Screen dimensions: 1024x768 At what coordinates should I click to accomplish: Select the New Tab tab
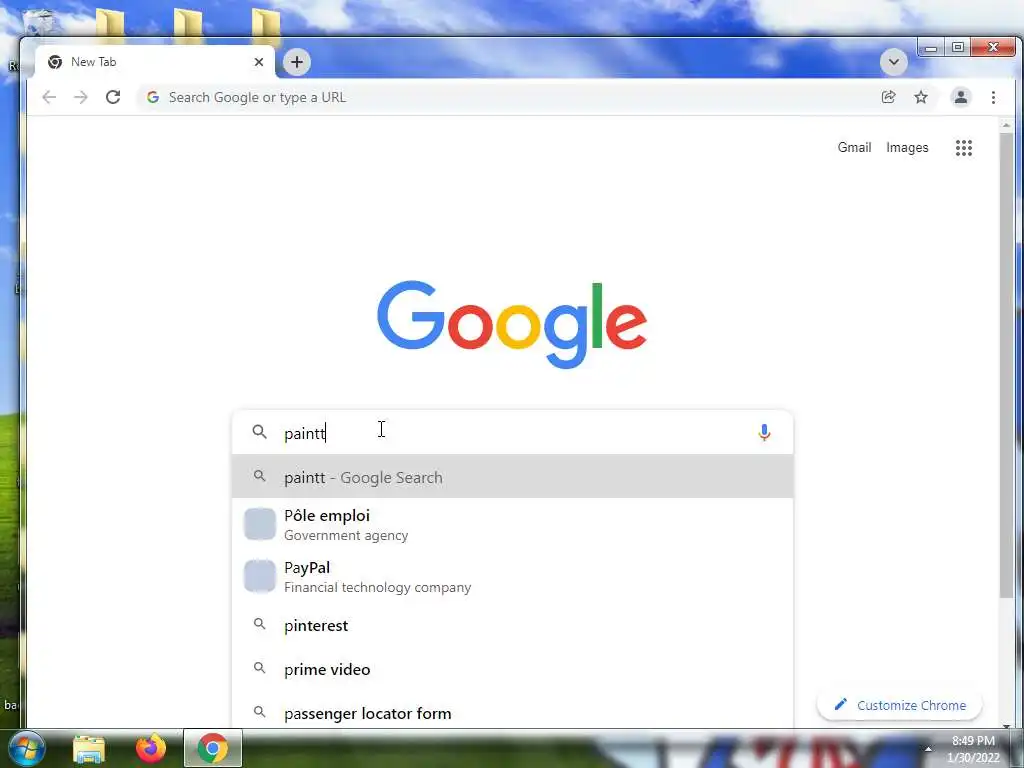coord(155,62)
